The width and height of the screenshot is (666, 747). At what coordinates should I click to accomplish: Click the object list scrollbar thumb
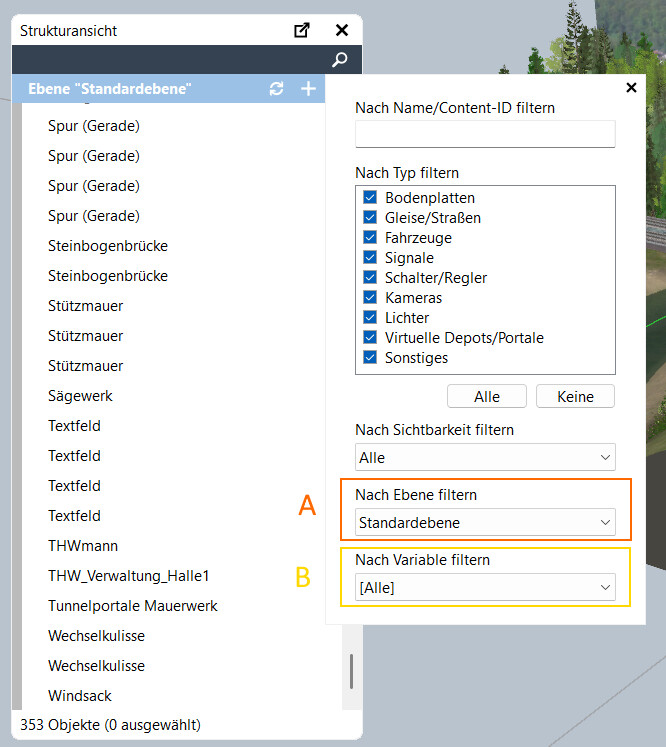point(350,670)
